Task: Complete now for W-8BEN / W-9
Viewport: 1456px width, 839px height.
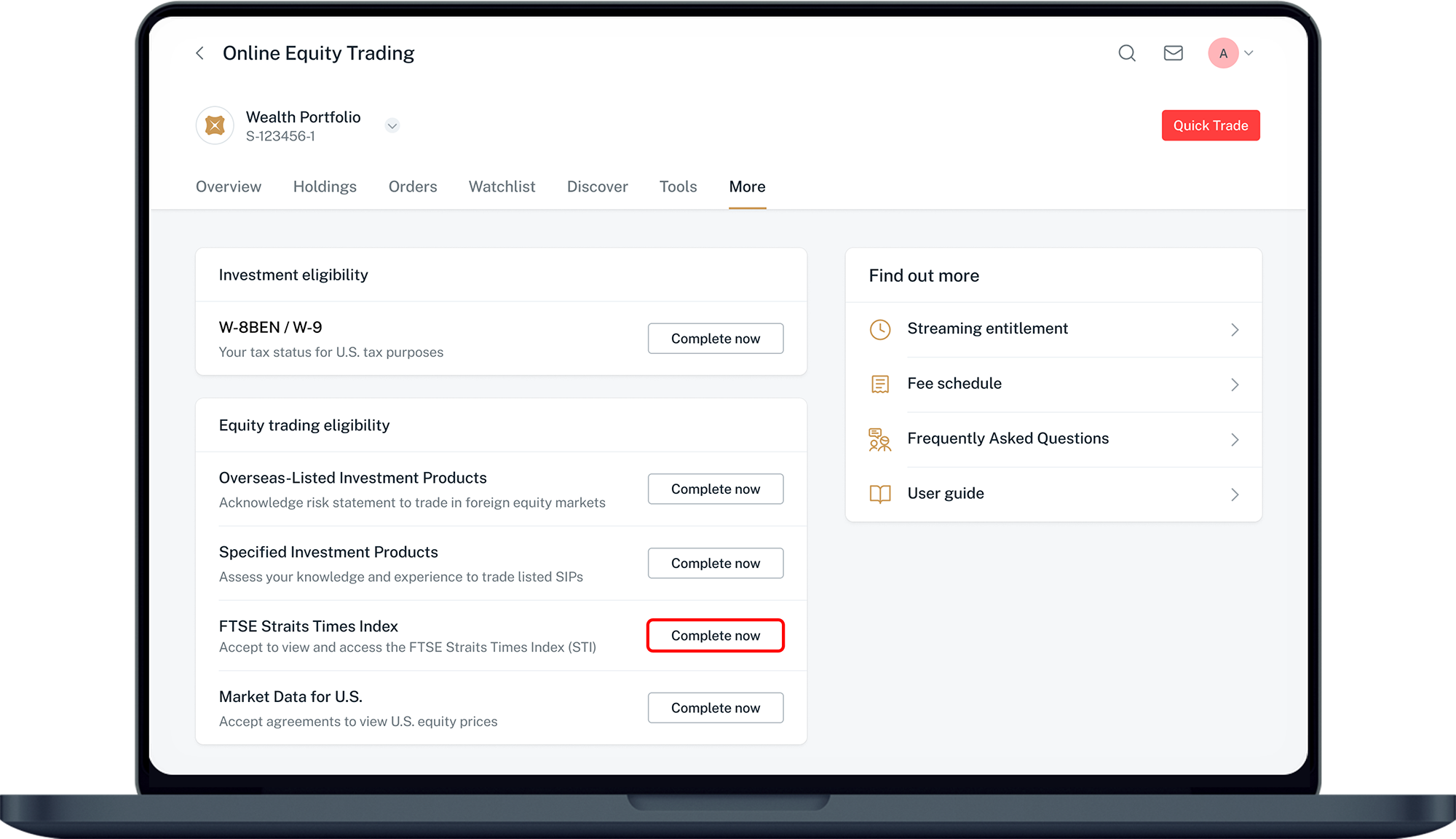Action: [x=715, y=339]
